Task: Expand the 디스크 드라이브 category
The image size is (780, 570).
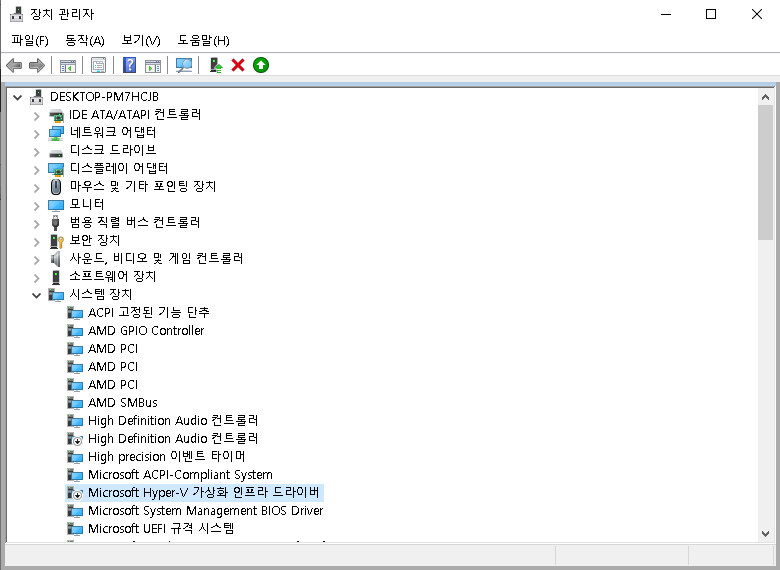Action: pos(36,152)
